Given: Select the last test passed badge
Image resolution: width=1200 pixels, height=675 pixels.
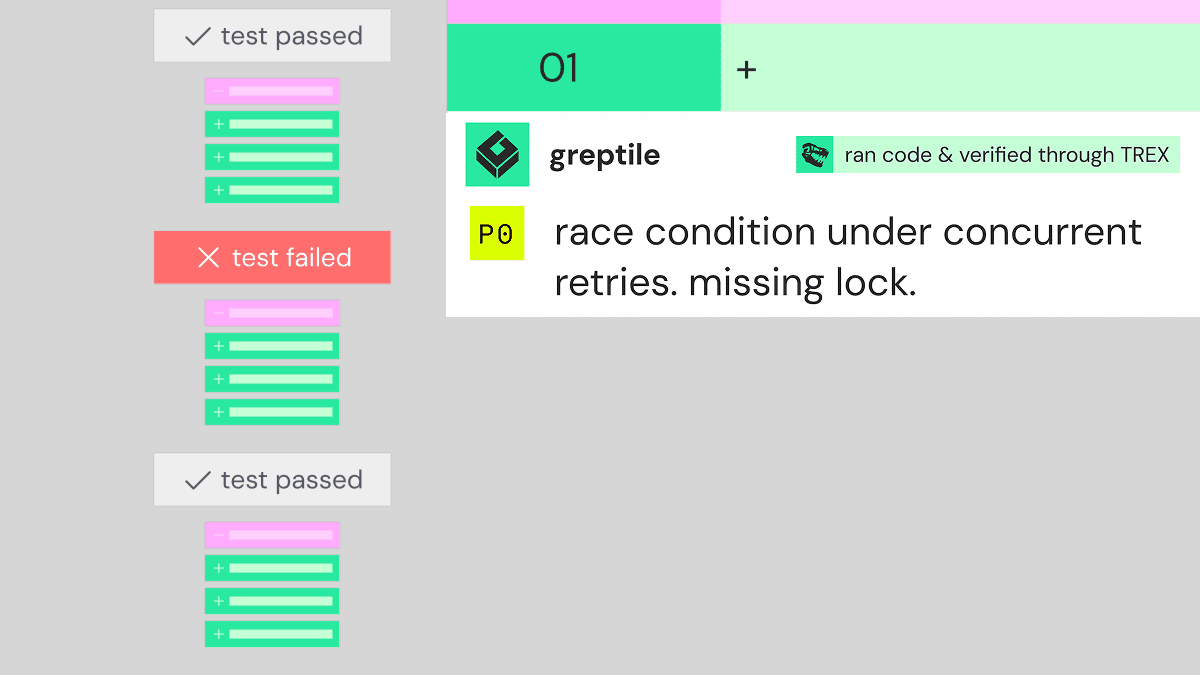Looking at the screenshot, I should (272, 480).
